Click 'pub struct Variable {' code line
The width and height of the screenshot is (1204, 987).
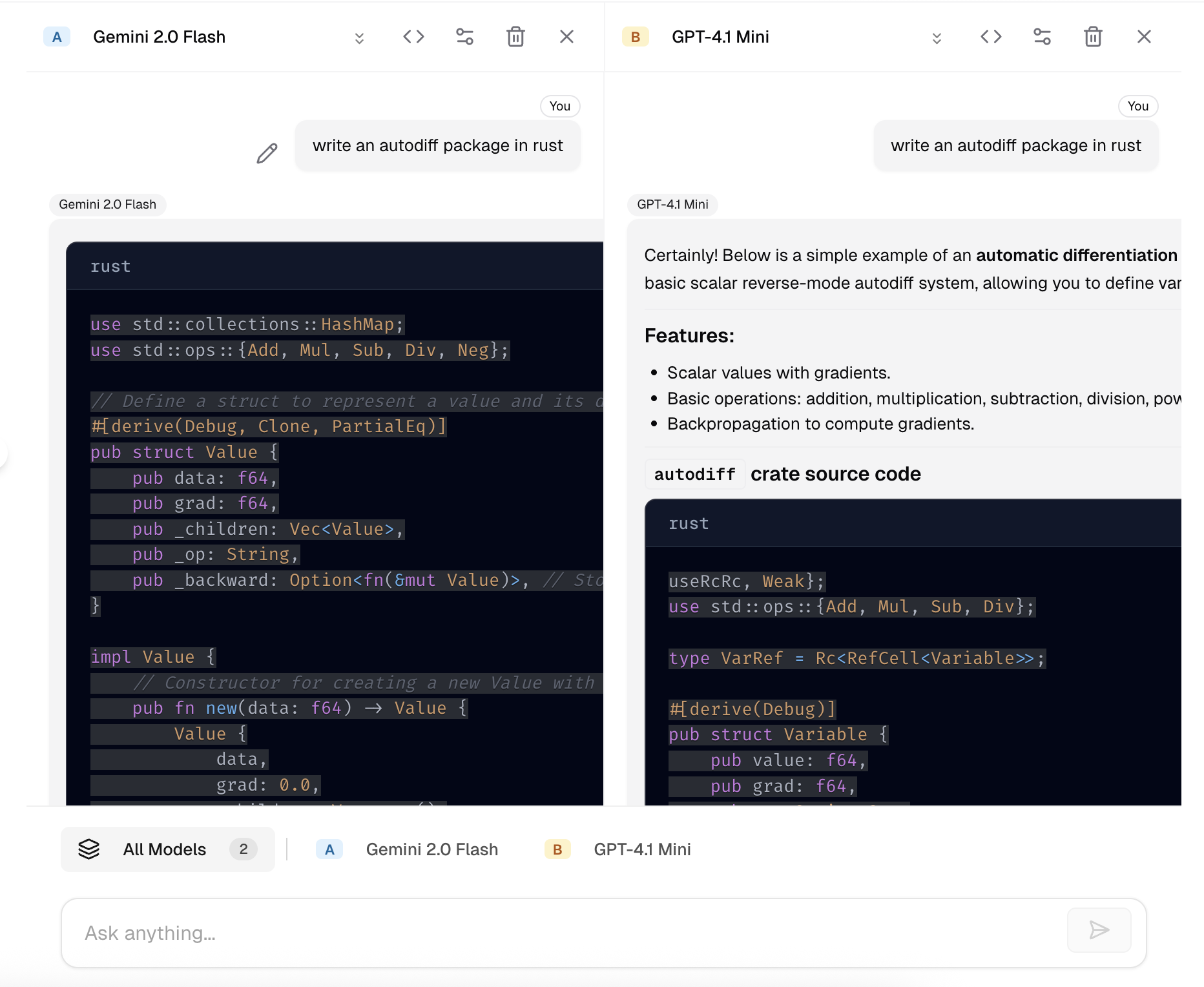[x=778, y=734]
